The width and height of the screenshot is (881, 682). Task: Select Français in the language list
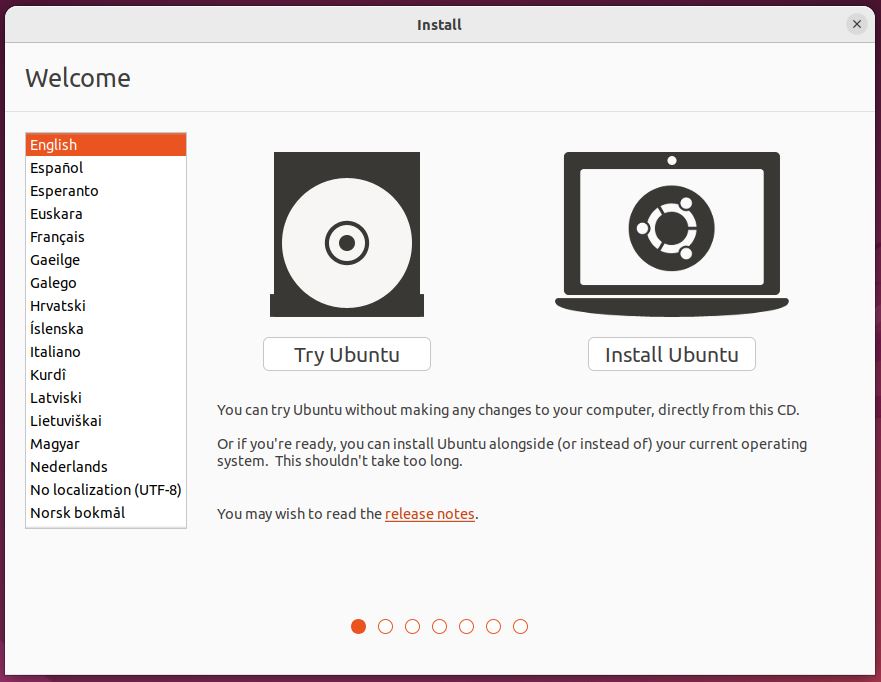(x=106, y=237)
